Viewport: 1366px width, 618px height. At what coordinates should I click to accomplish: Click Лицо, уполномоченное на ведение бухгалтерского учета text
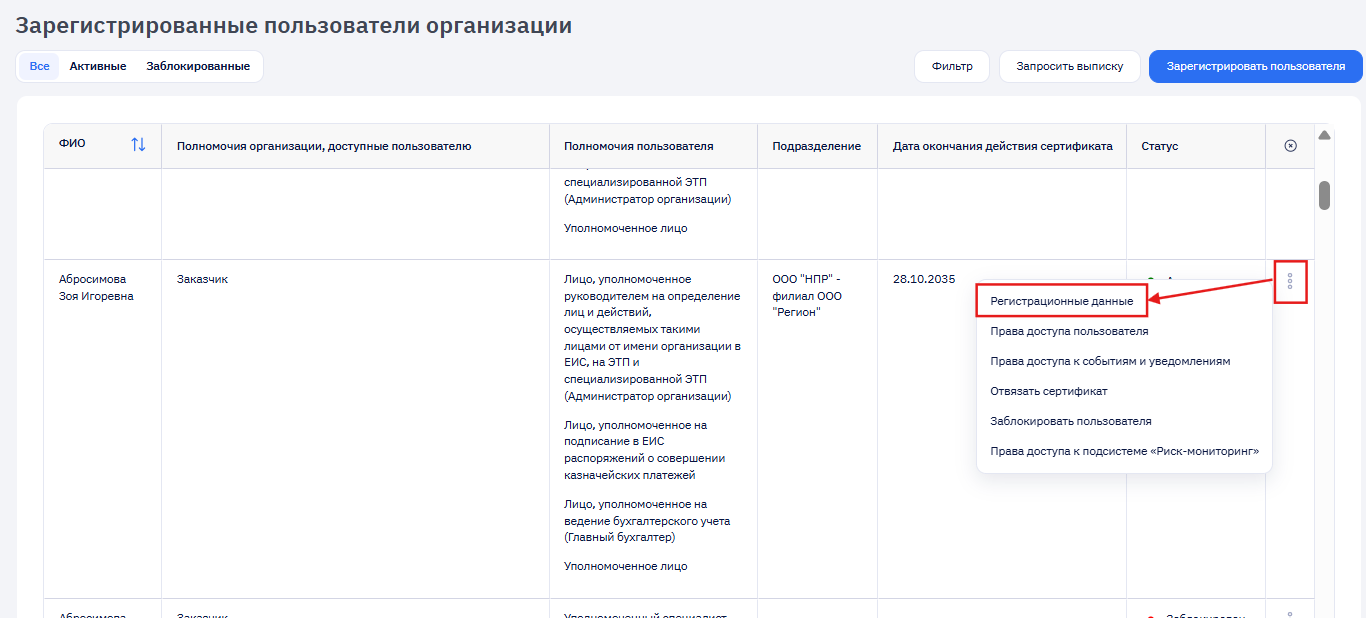pos(647,520)
